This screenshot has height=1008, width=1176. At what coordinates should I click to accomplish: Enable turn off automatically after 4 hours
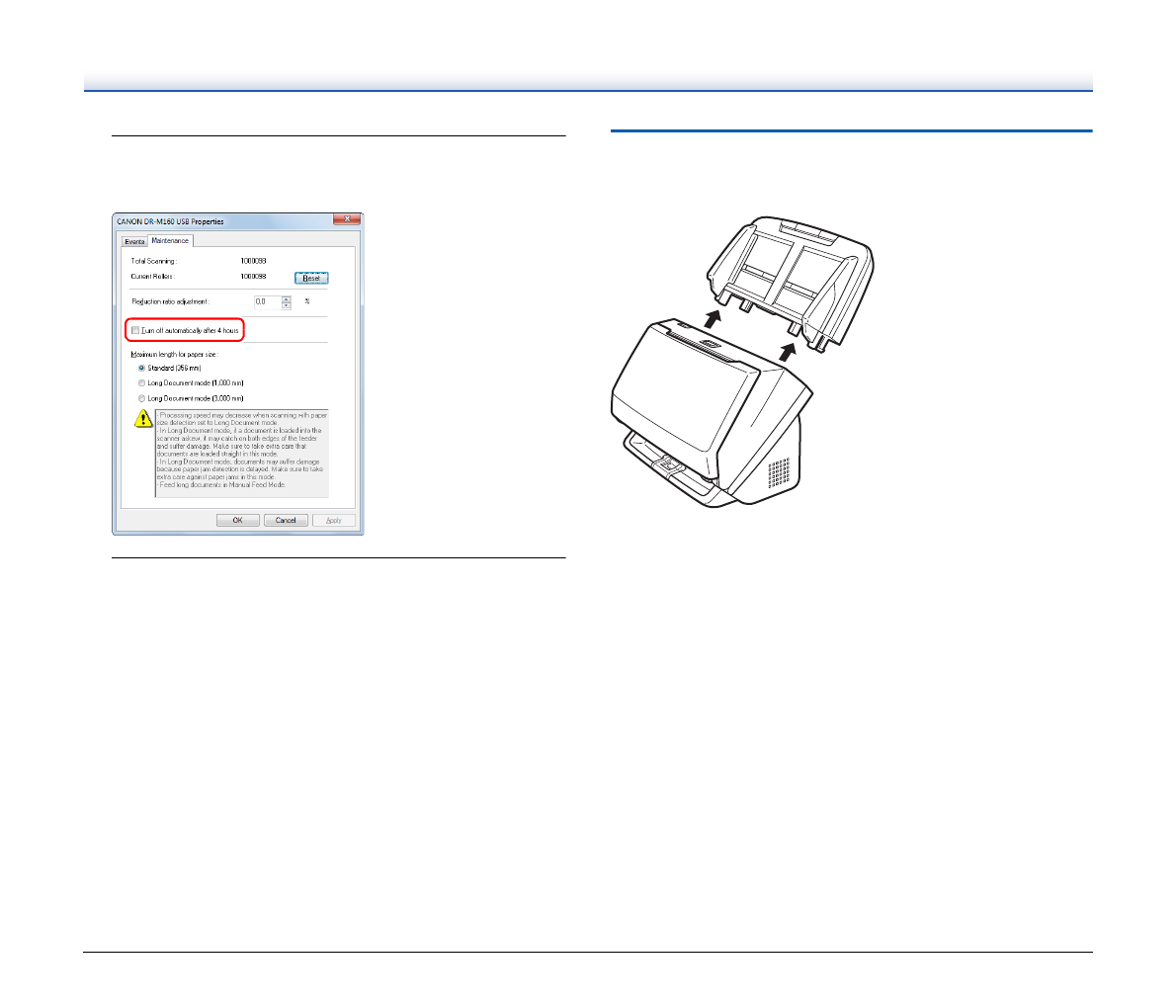click(x=135, y=330)
